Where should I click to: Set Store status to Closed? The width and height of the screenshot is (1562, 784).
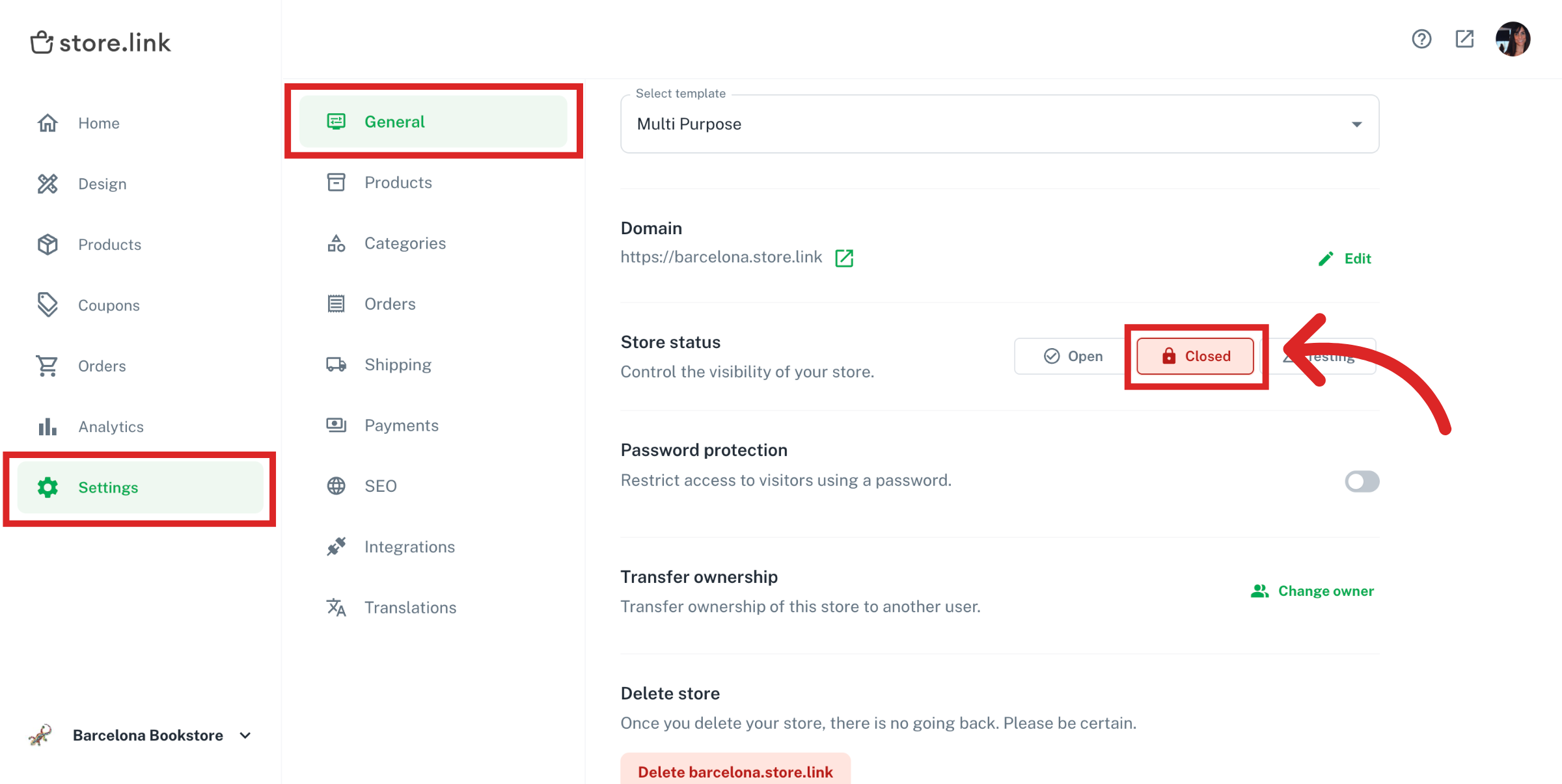point(1196,356)
